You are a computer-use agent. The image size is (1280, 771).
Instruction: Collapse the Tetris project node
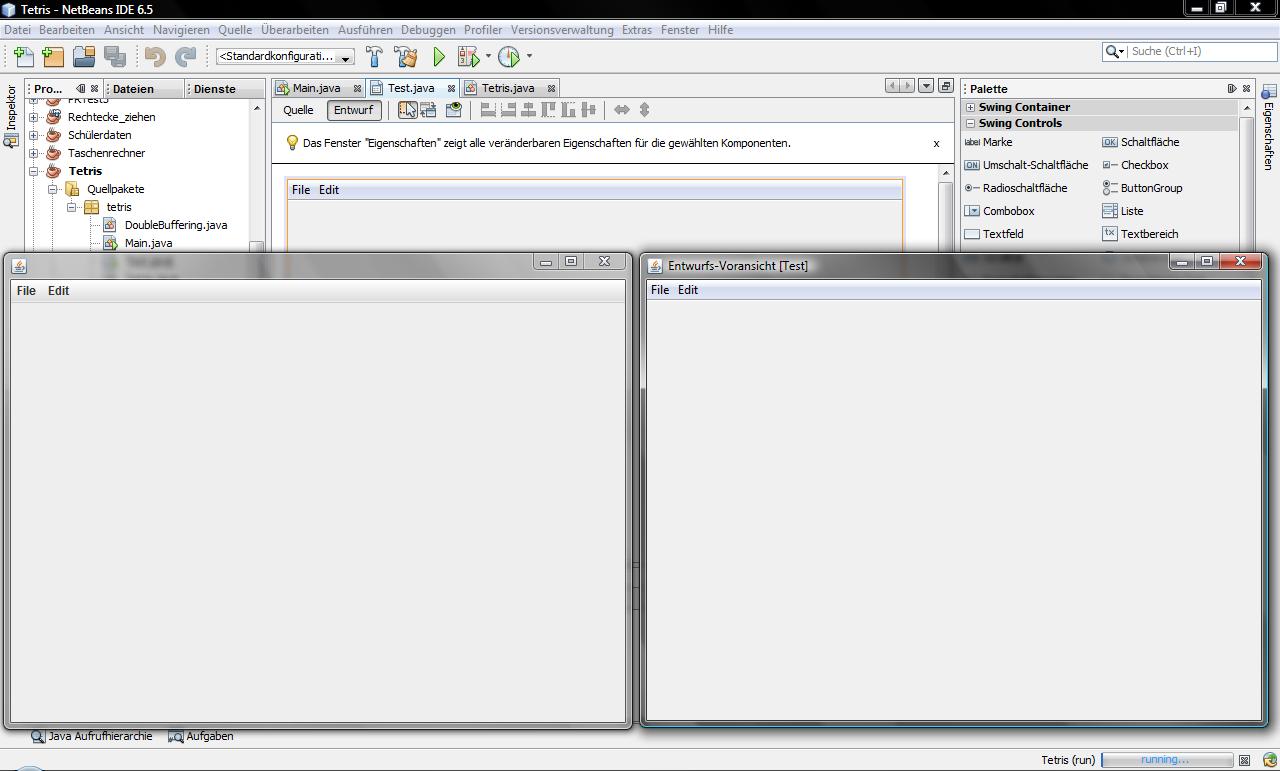(34, 171)
